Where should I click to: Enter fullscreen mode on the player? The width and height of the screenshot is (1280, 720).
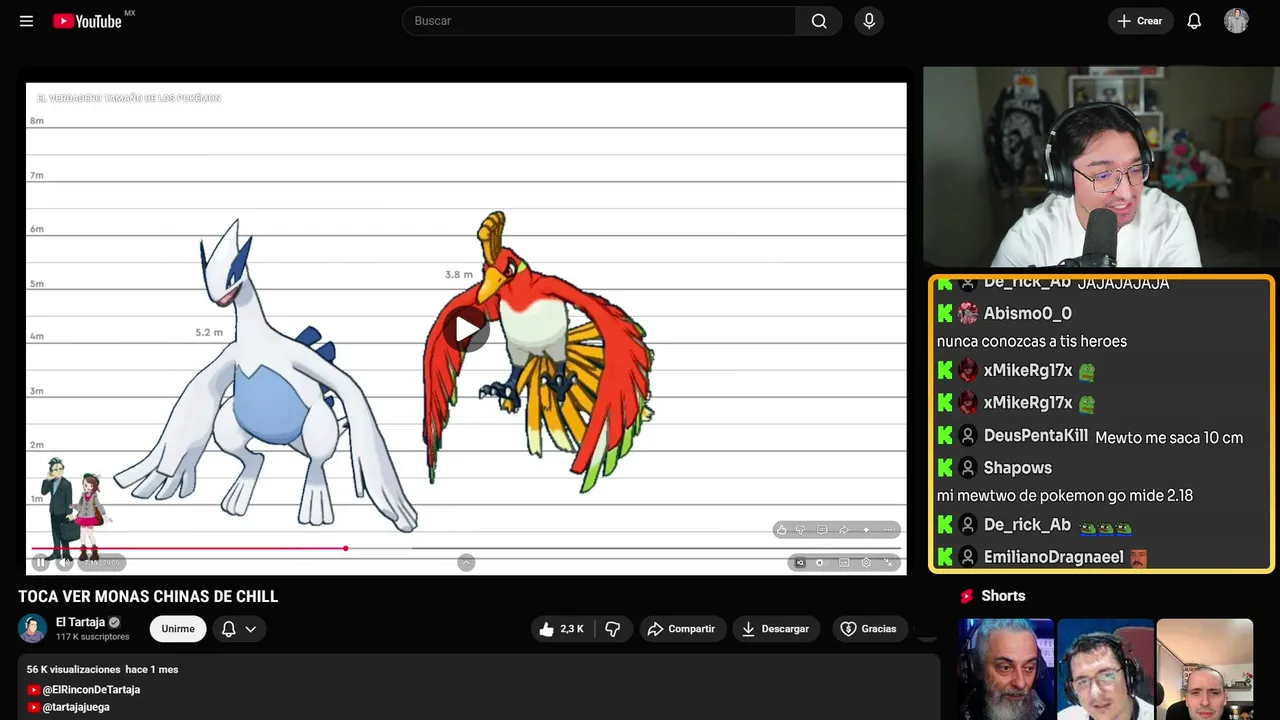click(x=888, y=563)
